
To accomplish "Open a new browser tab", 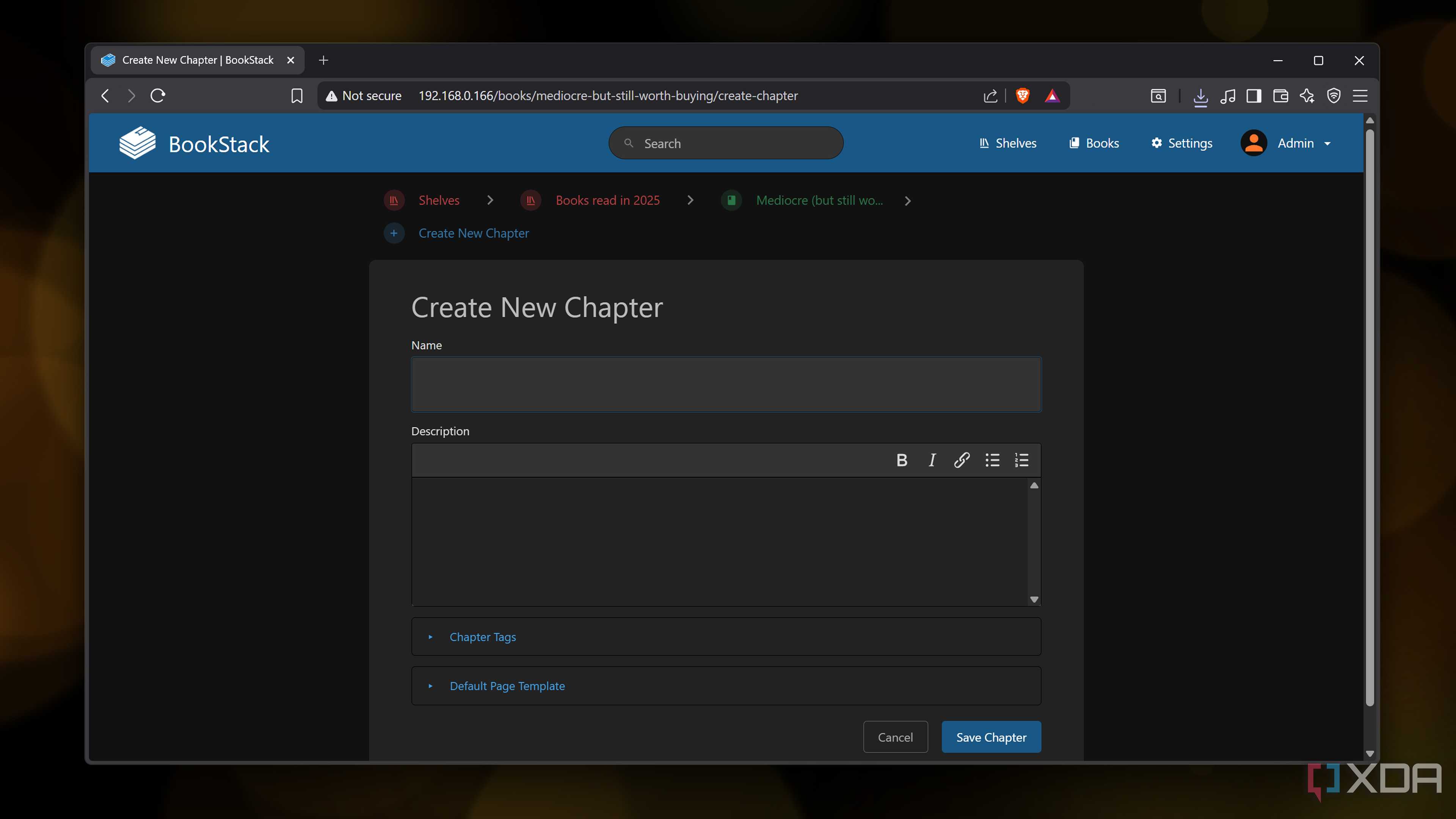I will coord(323,60).
